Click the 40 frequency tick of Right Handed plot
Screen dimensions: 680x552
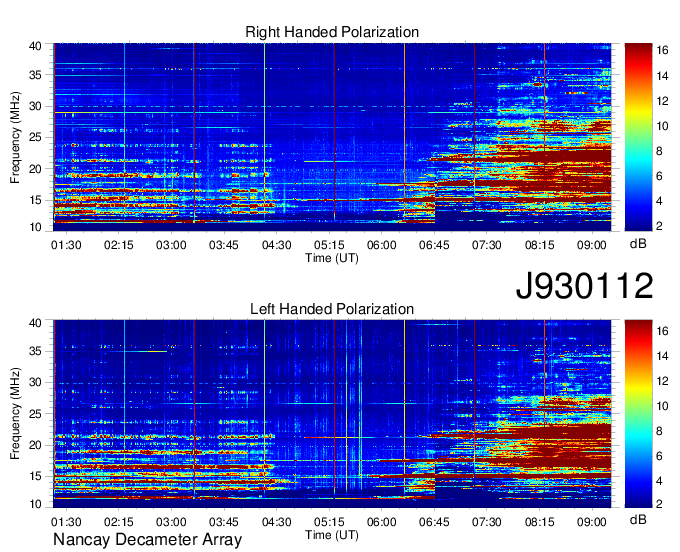click(35, 46)
